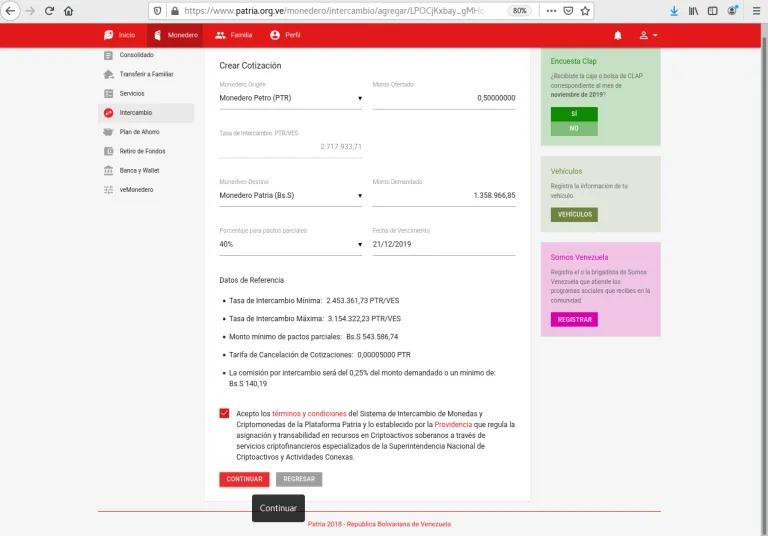
Task: Open the browser hamburger menu
Action: pos(756,11)
